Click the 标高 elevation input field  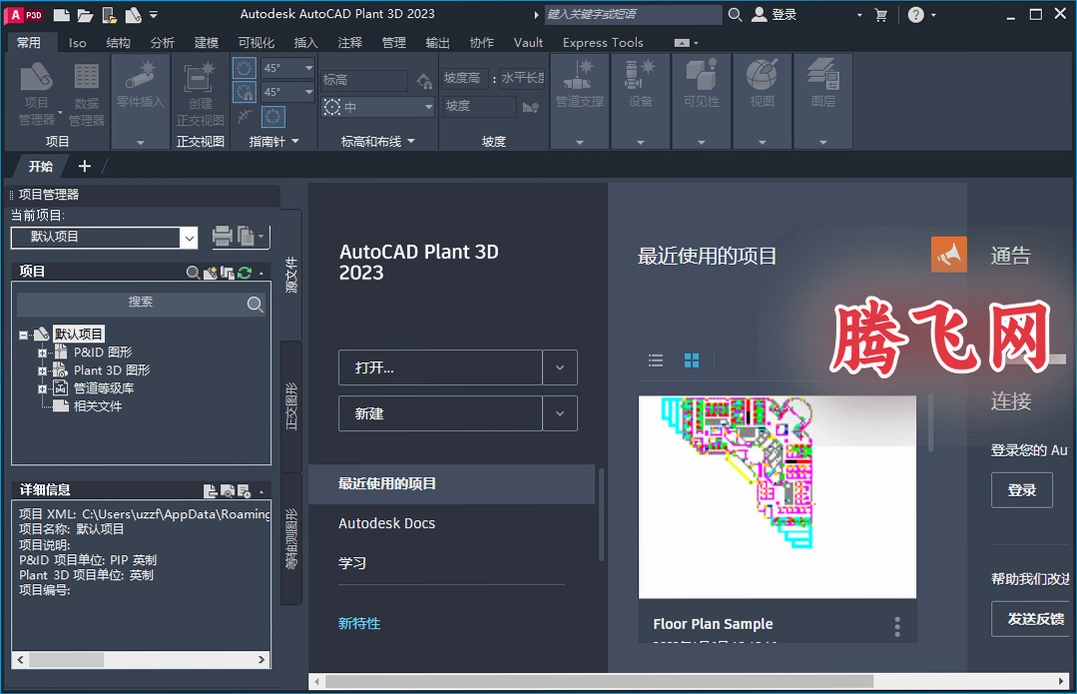coord(363,80)
